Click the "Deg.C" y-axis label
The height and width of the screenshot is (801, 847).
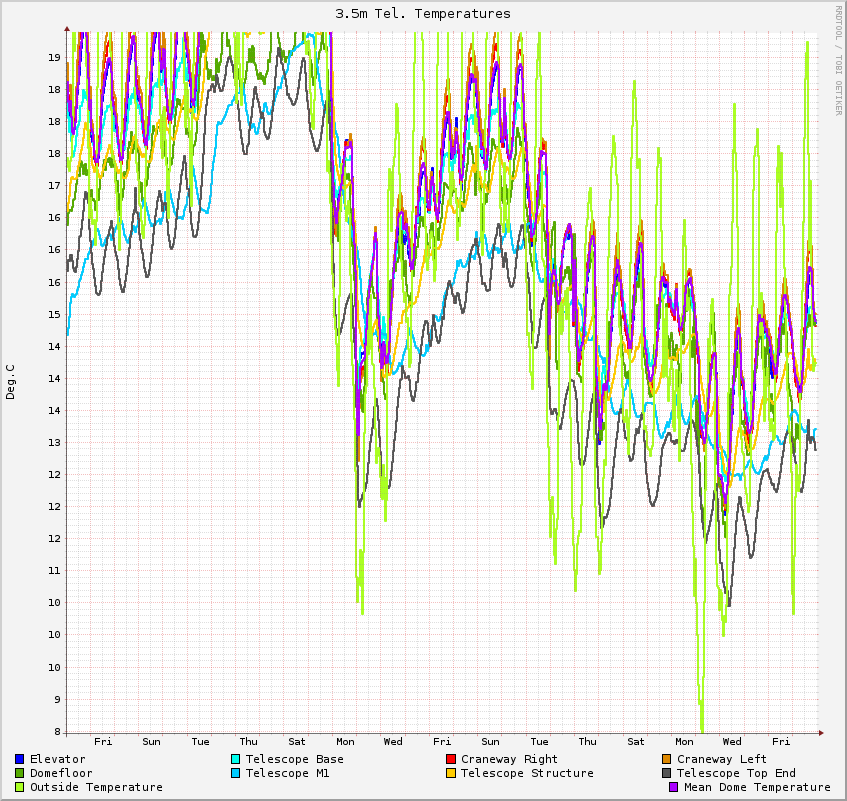(11, 381)
